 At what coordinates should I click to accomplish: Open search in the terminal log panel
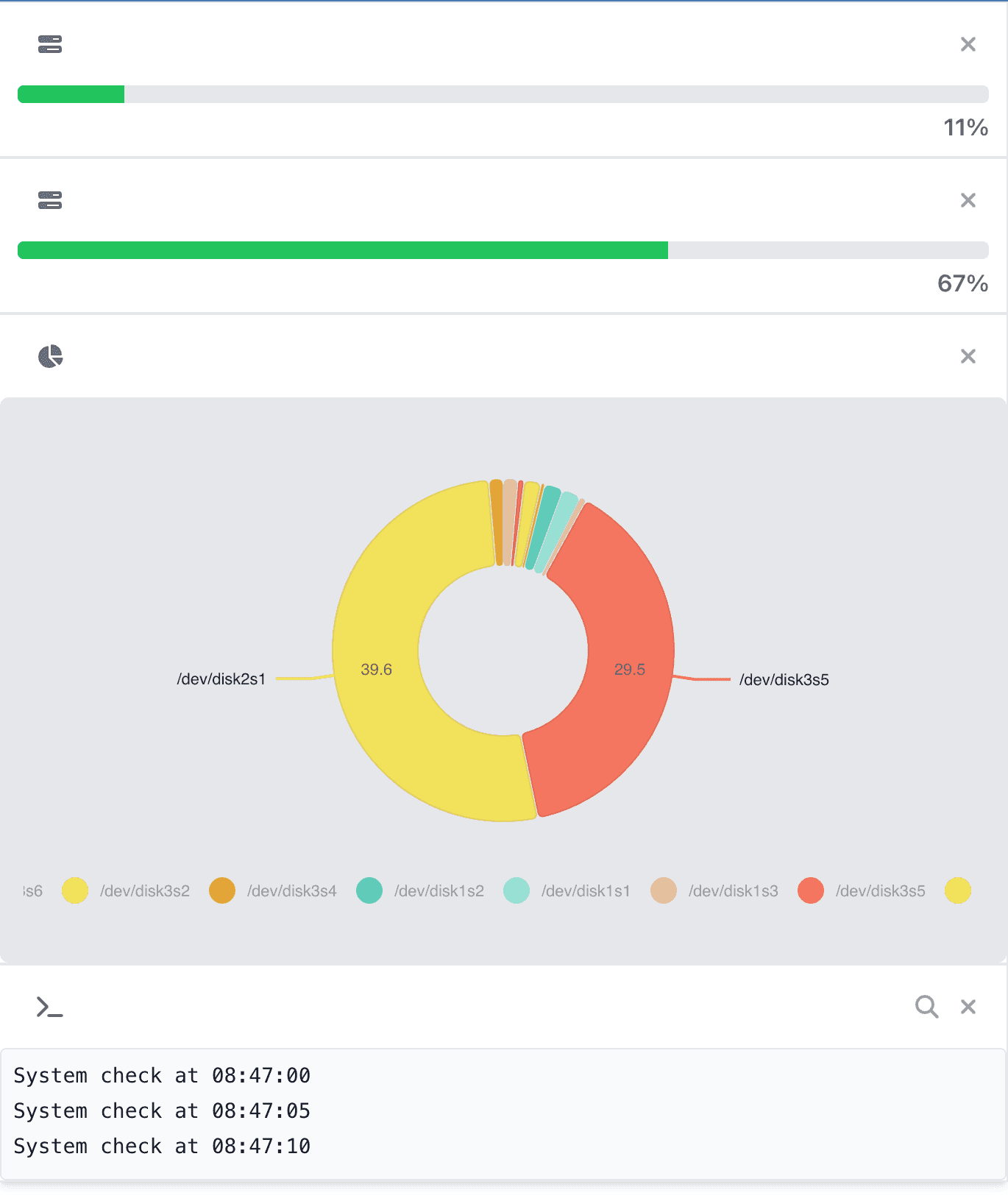(x=926, y=1007)
